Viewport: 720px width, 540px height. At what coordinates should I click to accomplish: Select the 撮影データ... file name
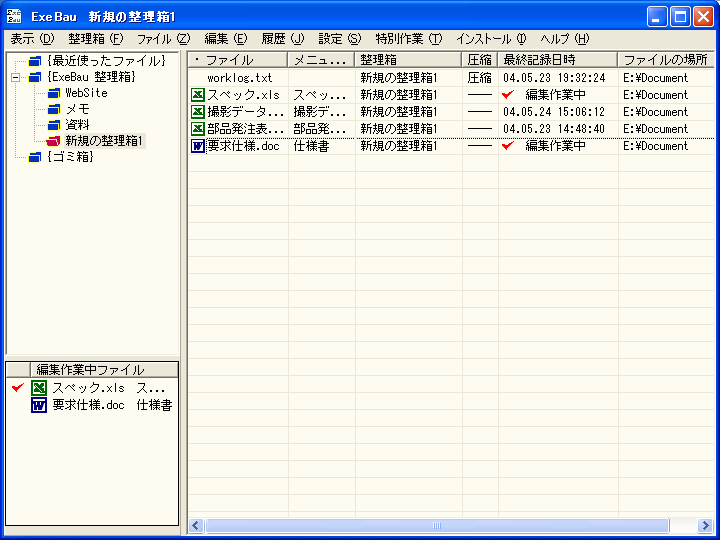246,112
